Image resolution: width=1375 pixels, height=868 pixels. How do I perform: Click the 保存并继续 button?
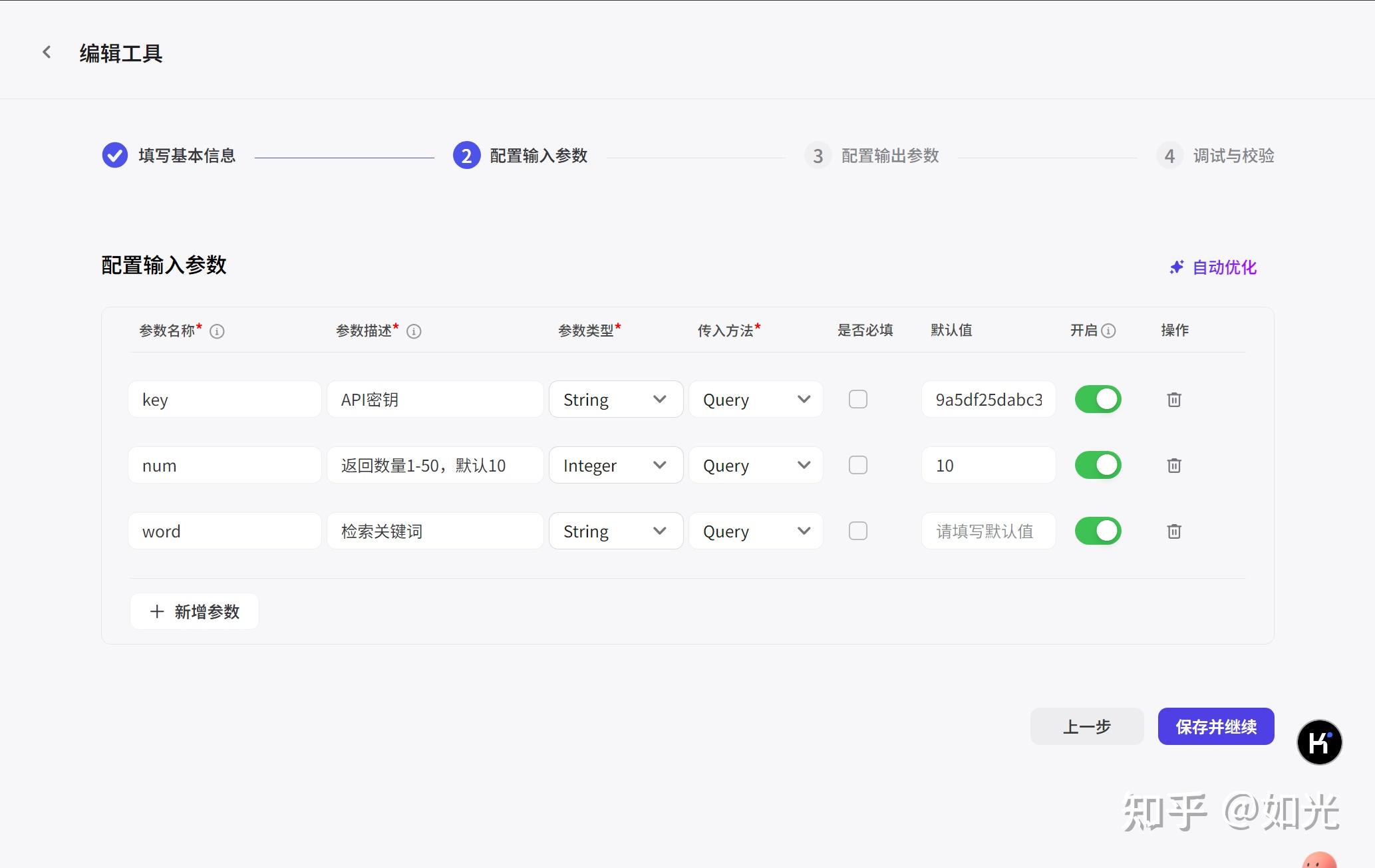(x=1215, y=726)
